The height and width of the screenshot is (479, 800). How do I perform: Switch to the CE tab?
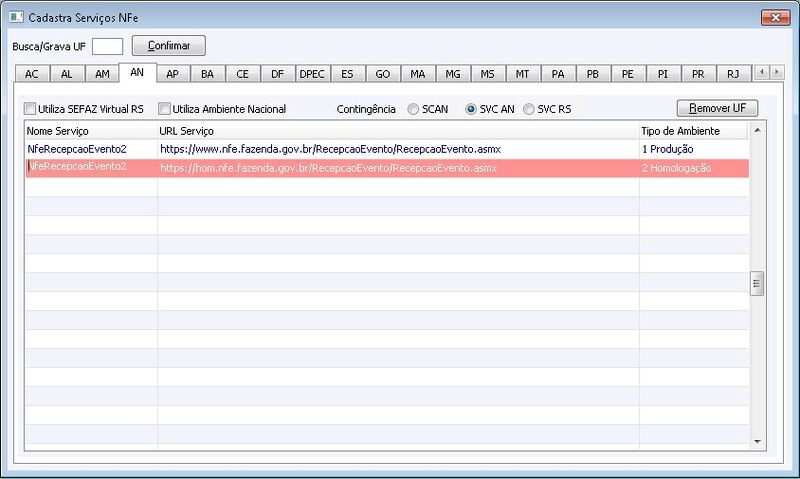[242, 74]
